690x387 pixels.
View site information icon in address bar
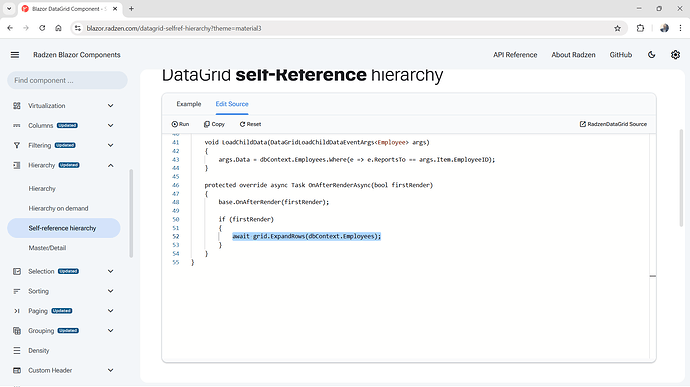tap(78, 28)
